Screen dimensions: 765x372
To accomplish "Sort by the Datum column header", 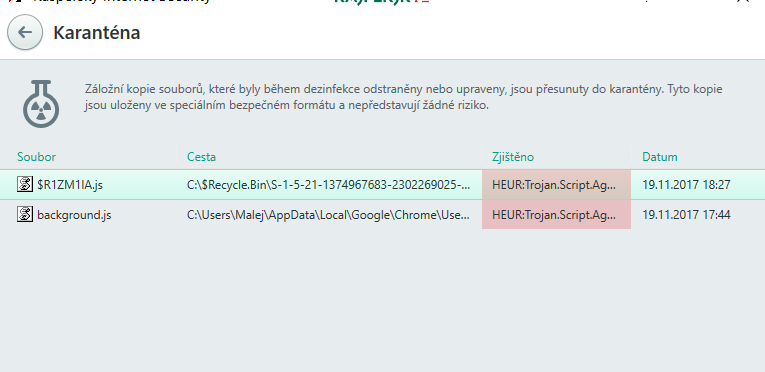I will [660, 157].
